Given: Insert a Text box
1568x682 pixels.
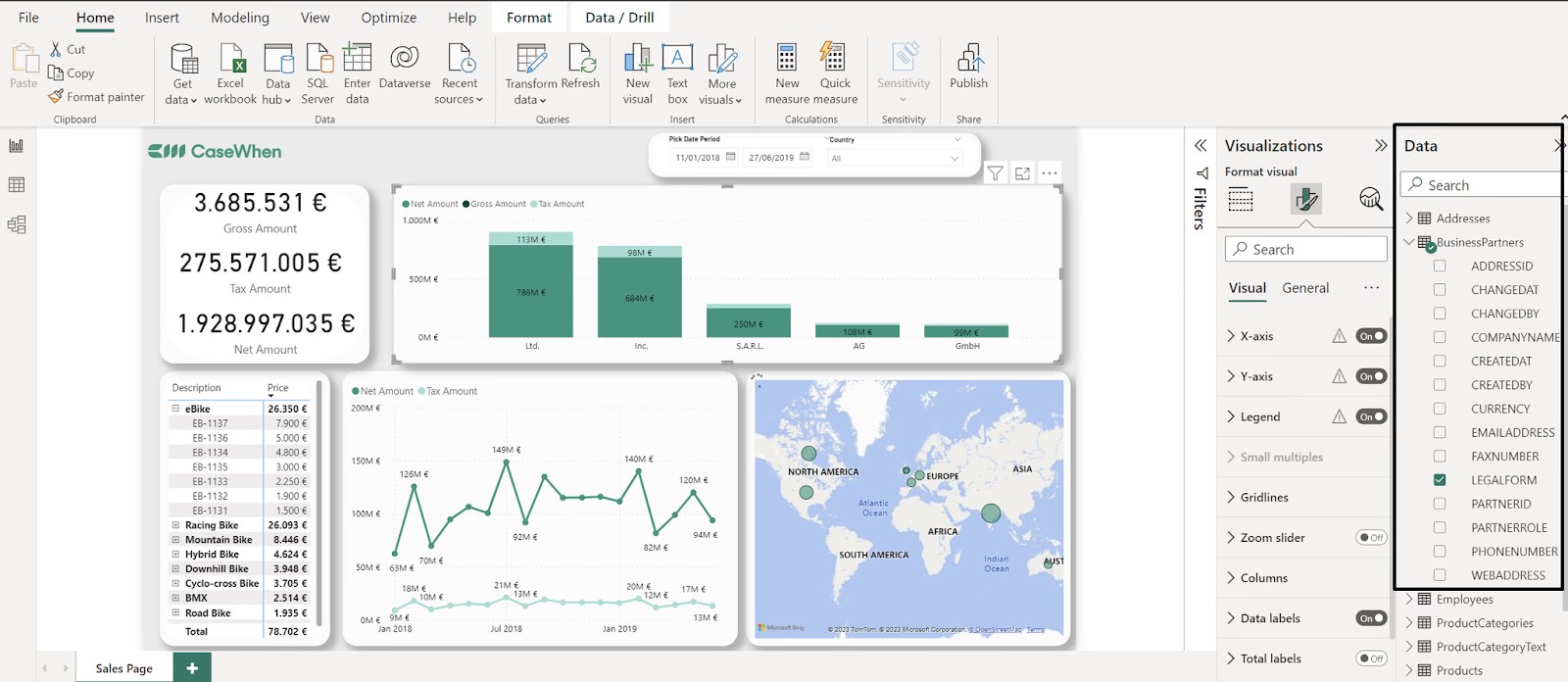Looking at the screenshot, I should click(677, 60).
